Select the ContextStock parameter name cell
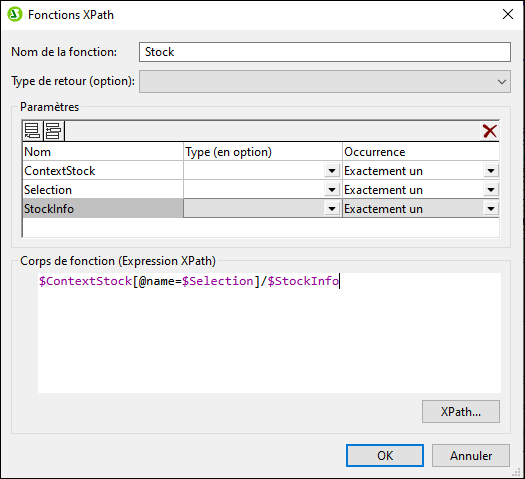This screenshot has height=479, width=525. (103, 171)
